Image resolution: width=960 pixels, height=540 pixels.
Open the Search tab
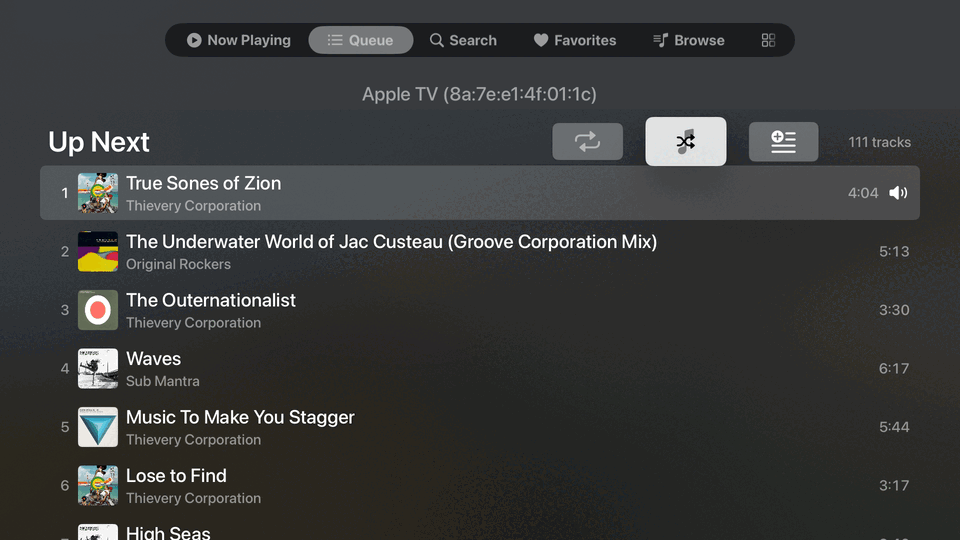tap(463, 40)
